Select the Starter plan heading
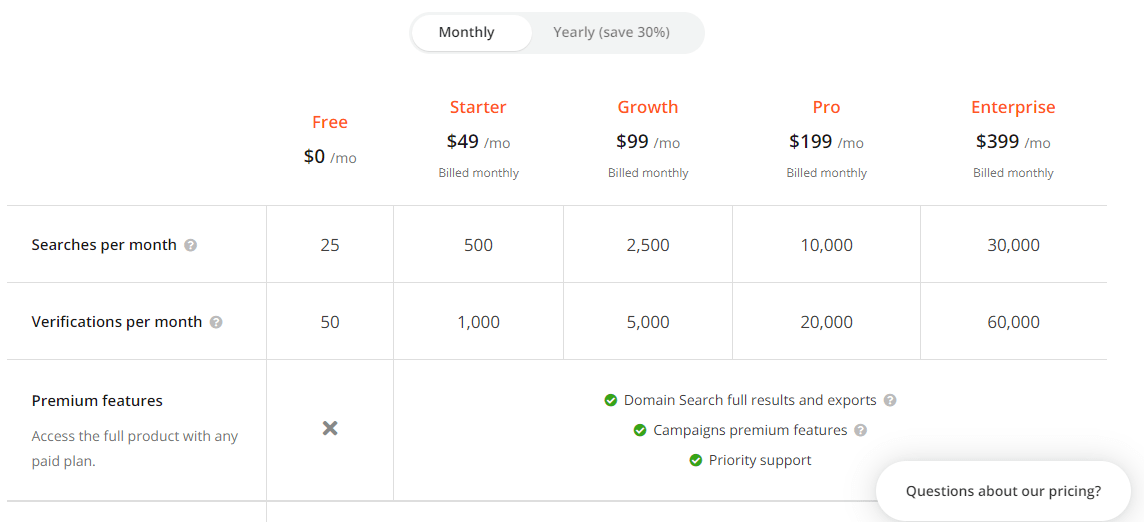The width and height of the screenshot is (1144, 522). 478,107
